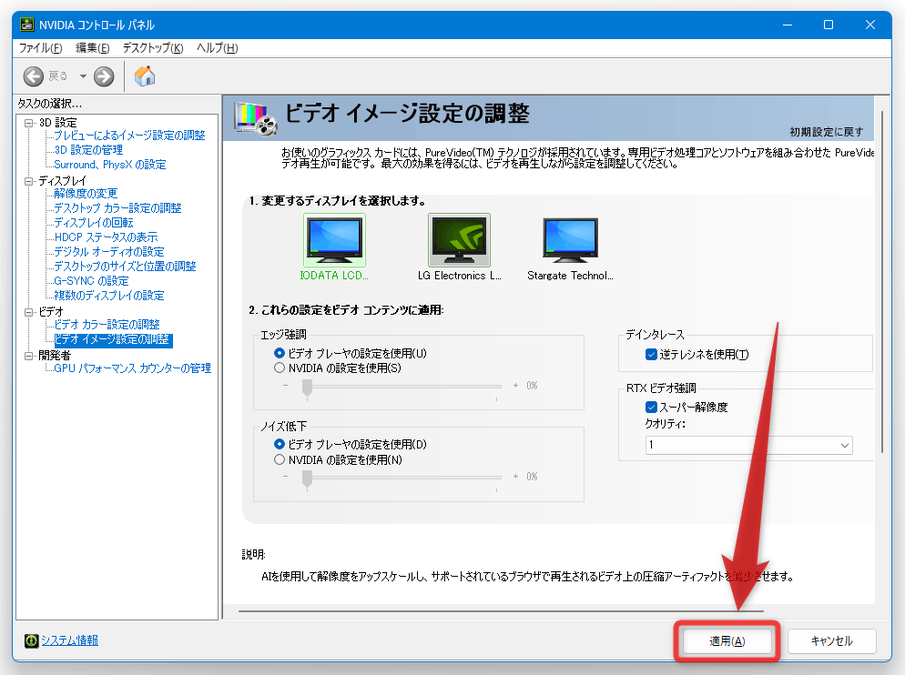Select the LG Electronics display icon
905x675 pixels.
pyautogui.click(x=459, y=239)
